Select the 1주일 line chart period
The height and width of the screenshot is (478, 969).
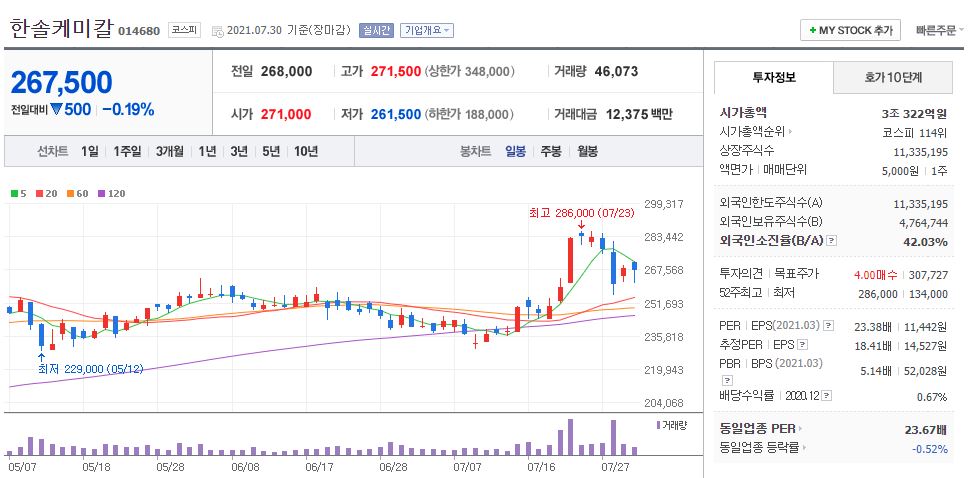click(127, 152)
